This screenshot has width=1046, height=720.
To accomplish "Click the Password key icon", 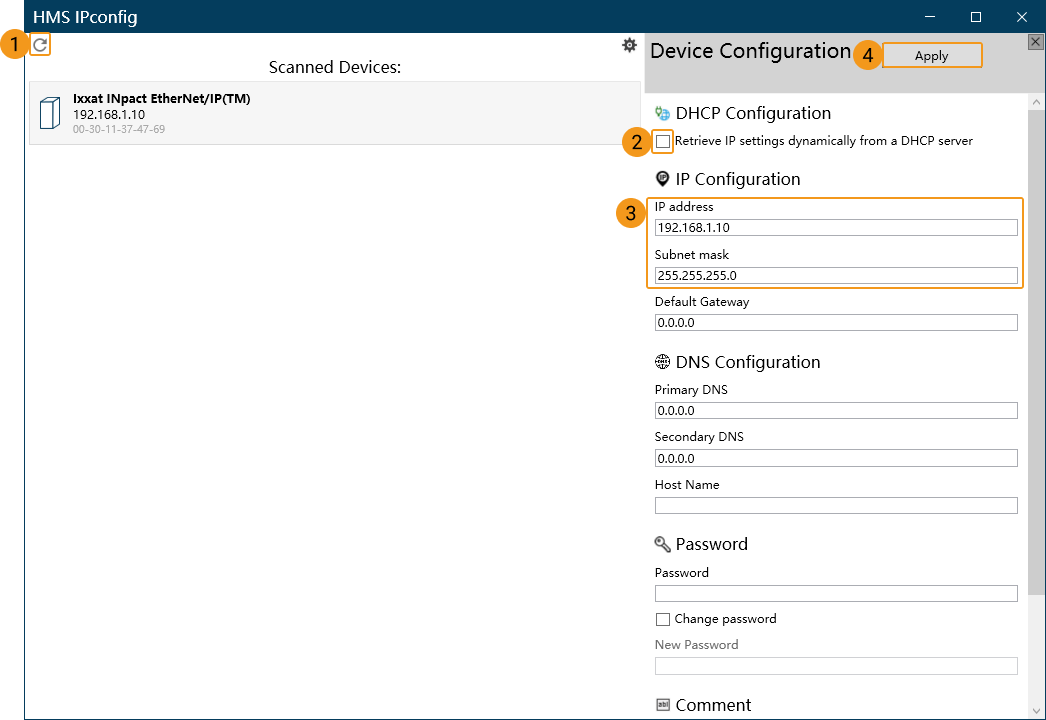I will 662,544.
